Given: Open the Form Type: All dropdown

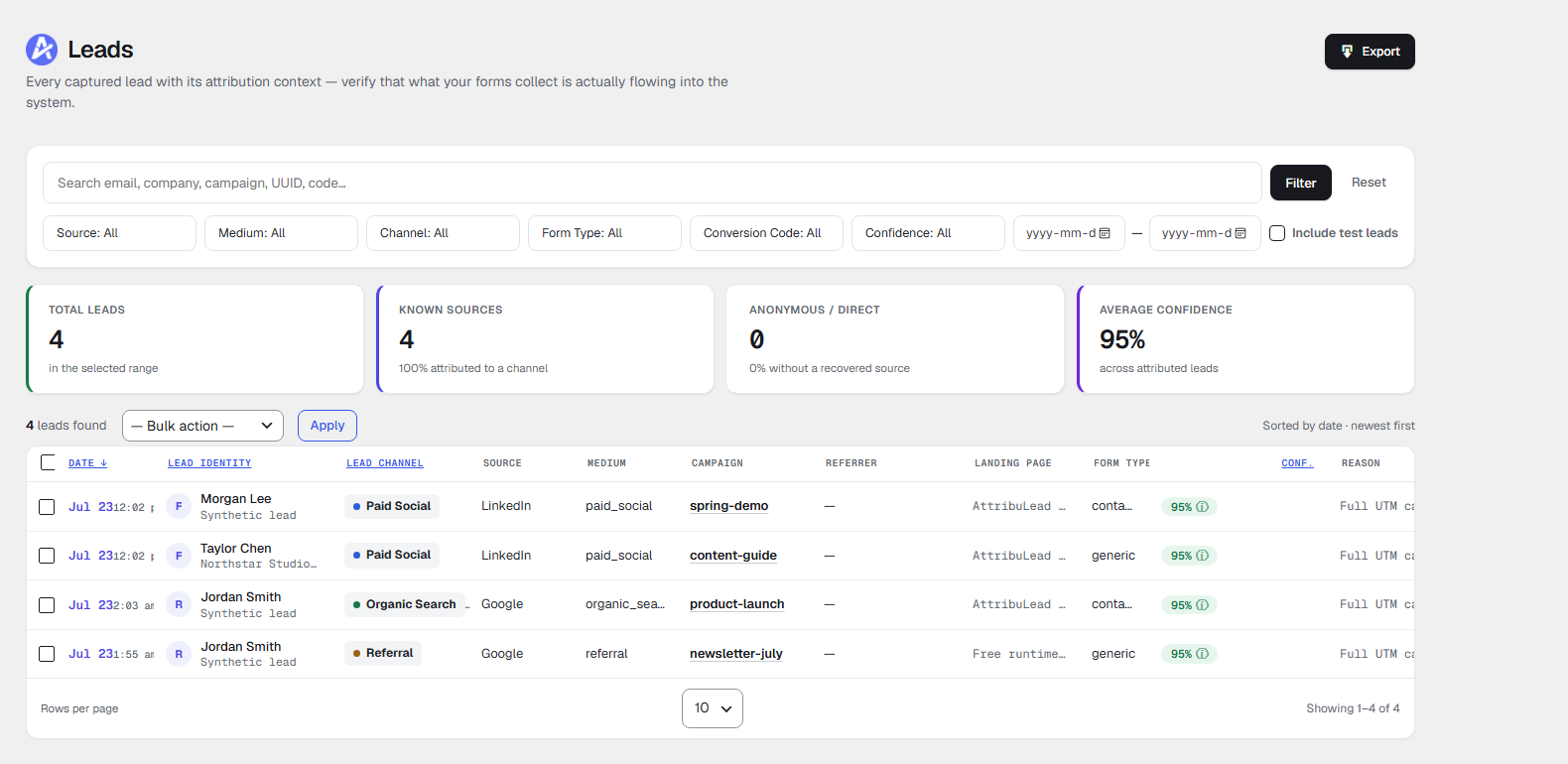Looking at the screenshot, I should pos(604,233).
